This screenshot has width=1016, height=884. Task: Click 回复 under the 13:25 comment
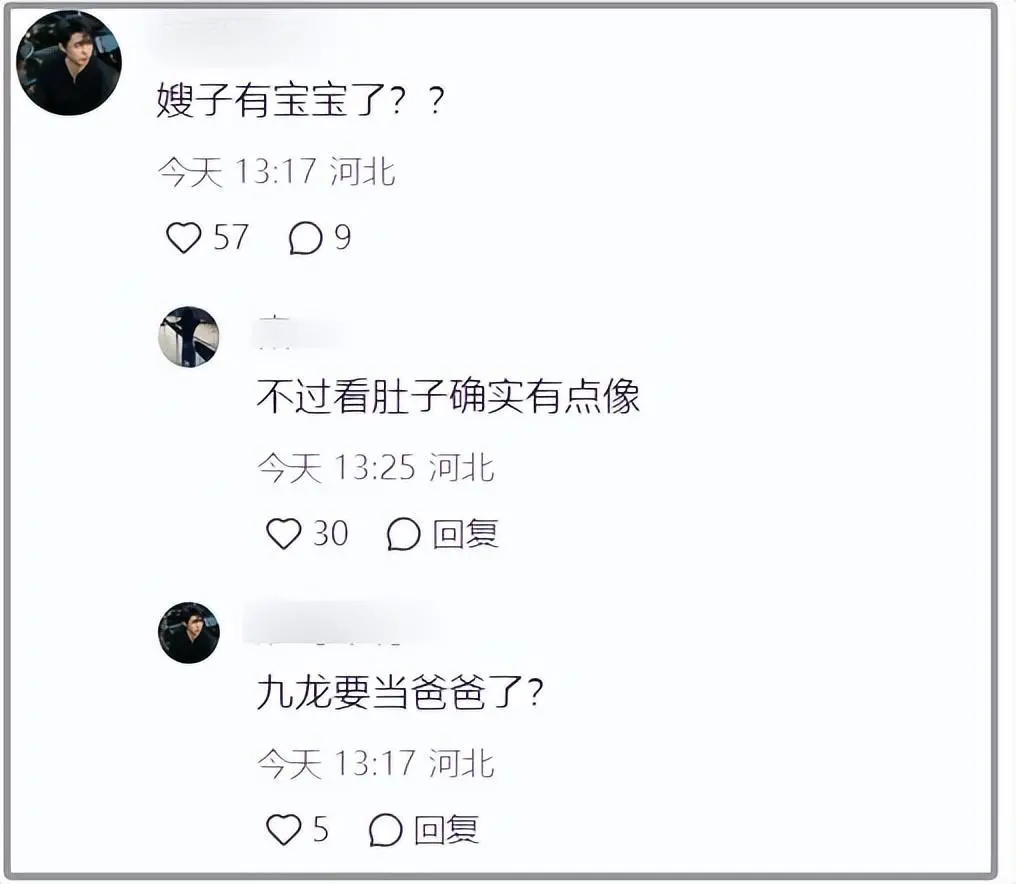[x=466, y=534]
